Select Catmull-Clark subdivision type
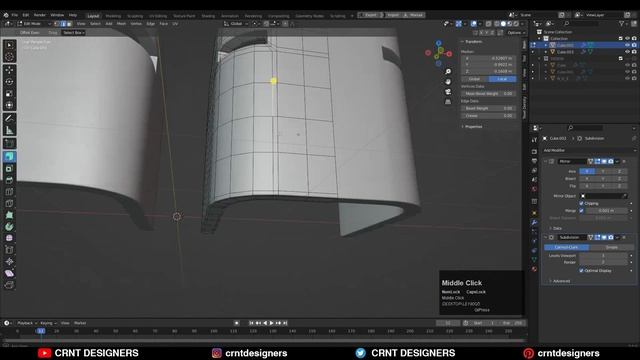Screen dimensions: 640x360 (x=567, y=247)
